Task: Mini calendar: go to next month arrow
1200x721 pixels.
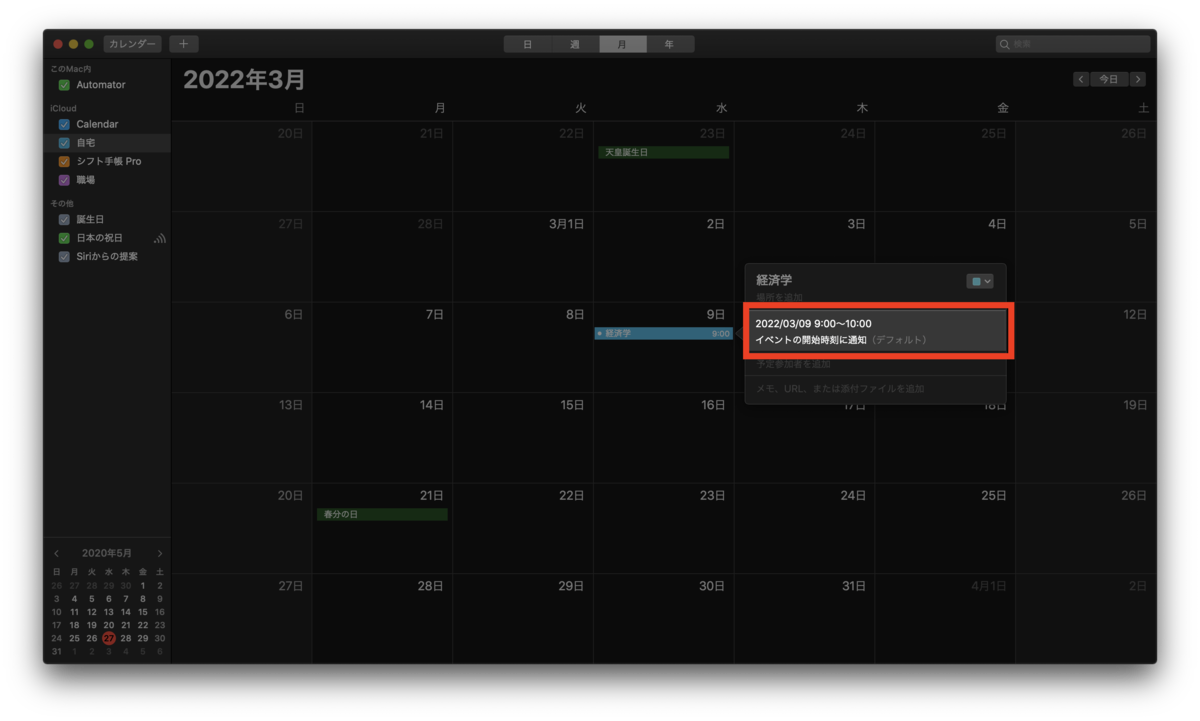Action: click(x=160, y=553)
